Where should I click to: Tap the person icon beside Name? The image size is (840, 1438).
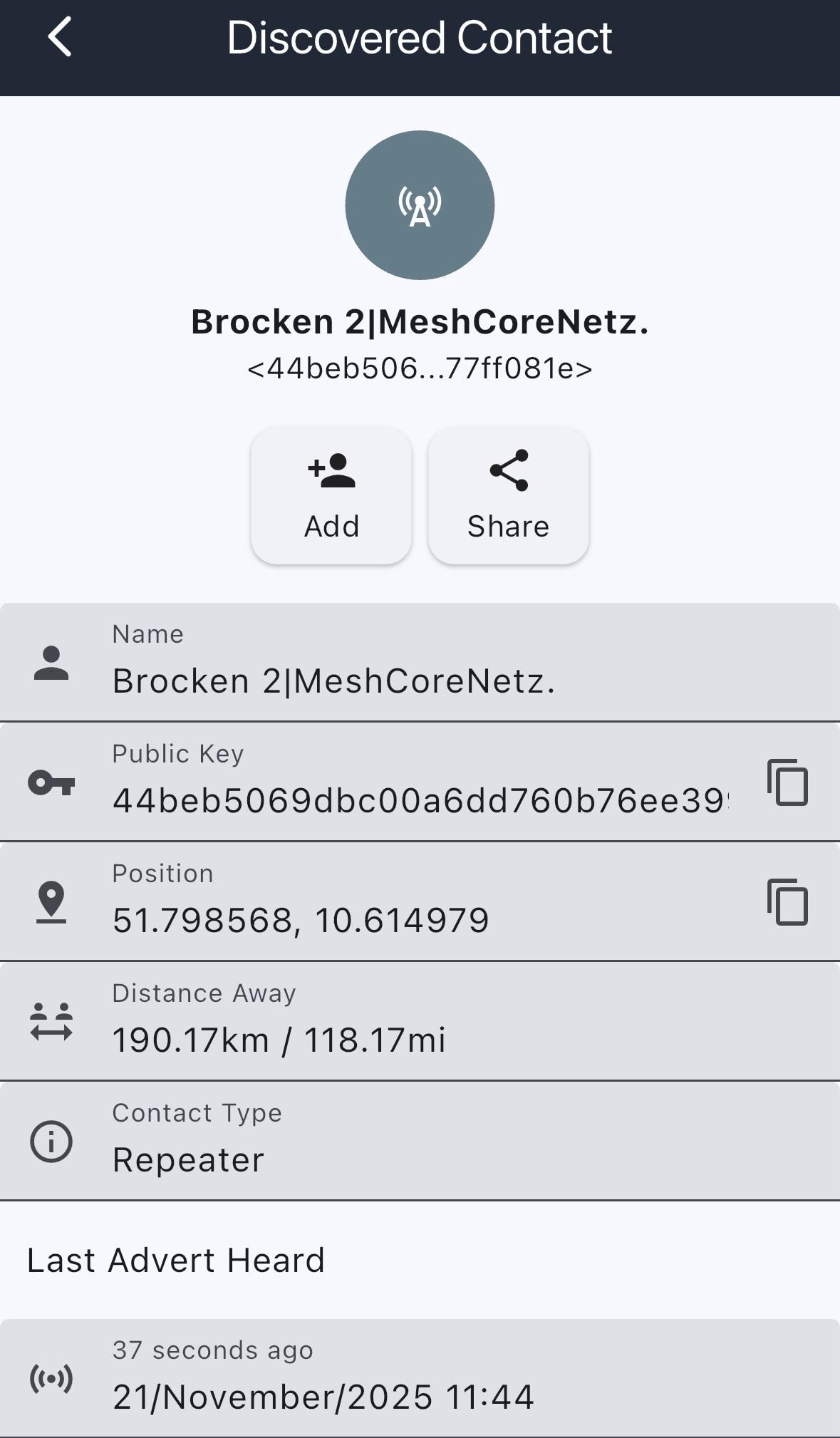coord(51,663)
